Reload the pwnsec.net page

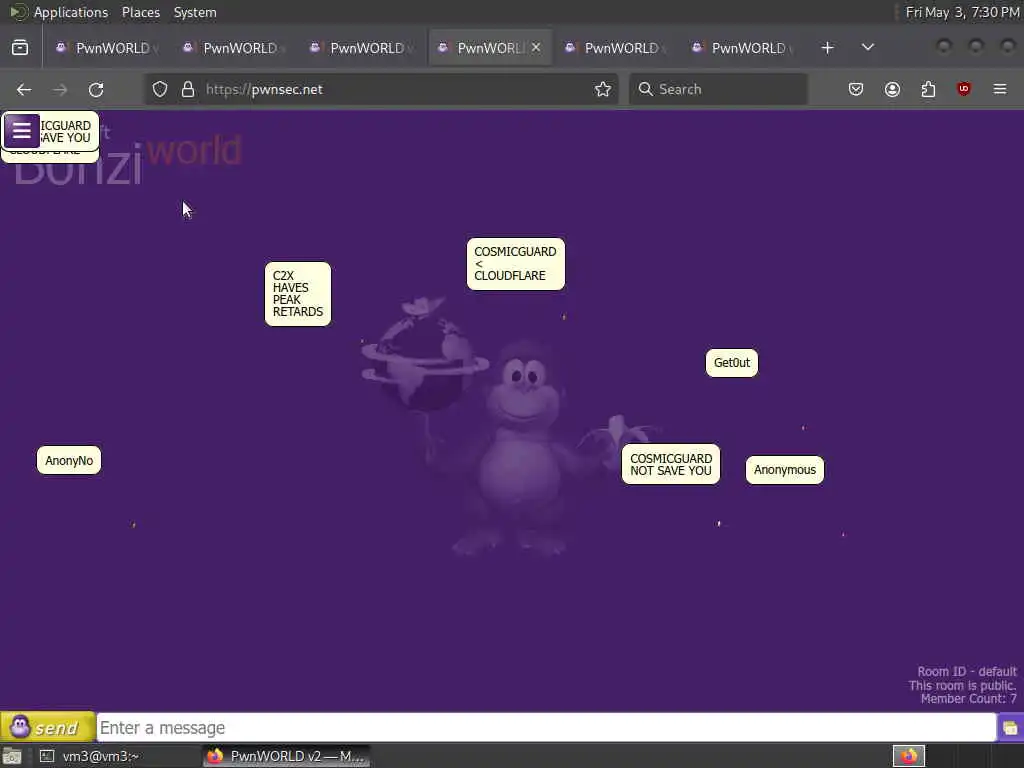pos(96,89)
